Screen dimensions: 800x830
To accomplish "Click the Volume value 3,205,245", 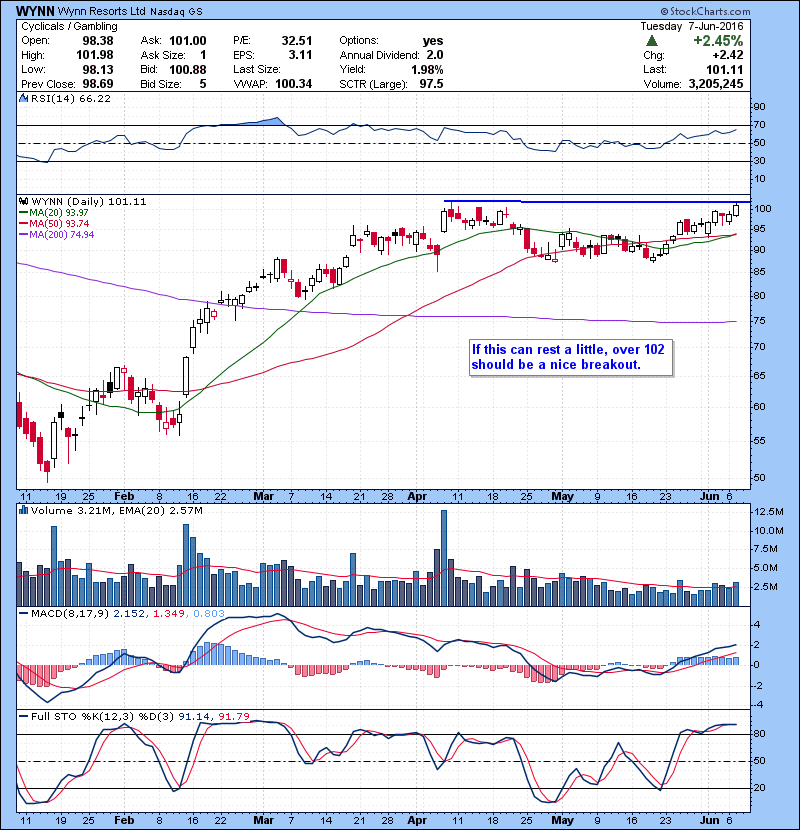I will [x=716, y=84].
